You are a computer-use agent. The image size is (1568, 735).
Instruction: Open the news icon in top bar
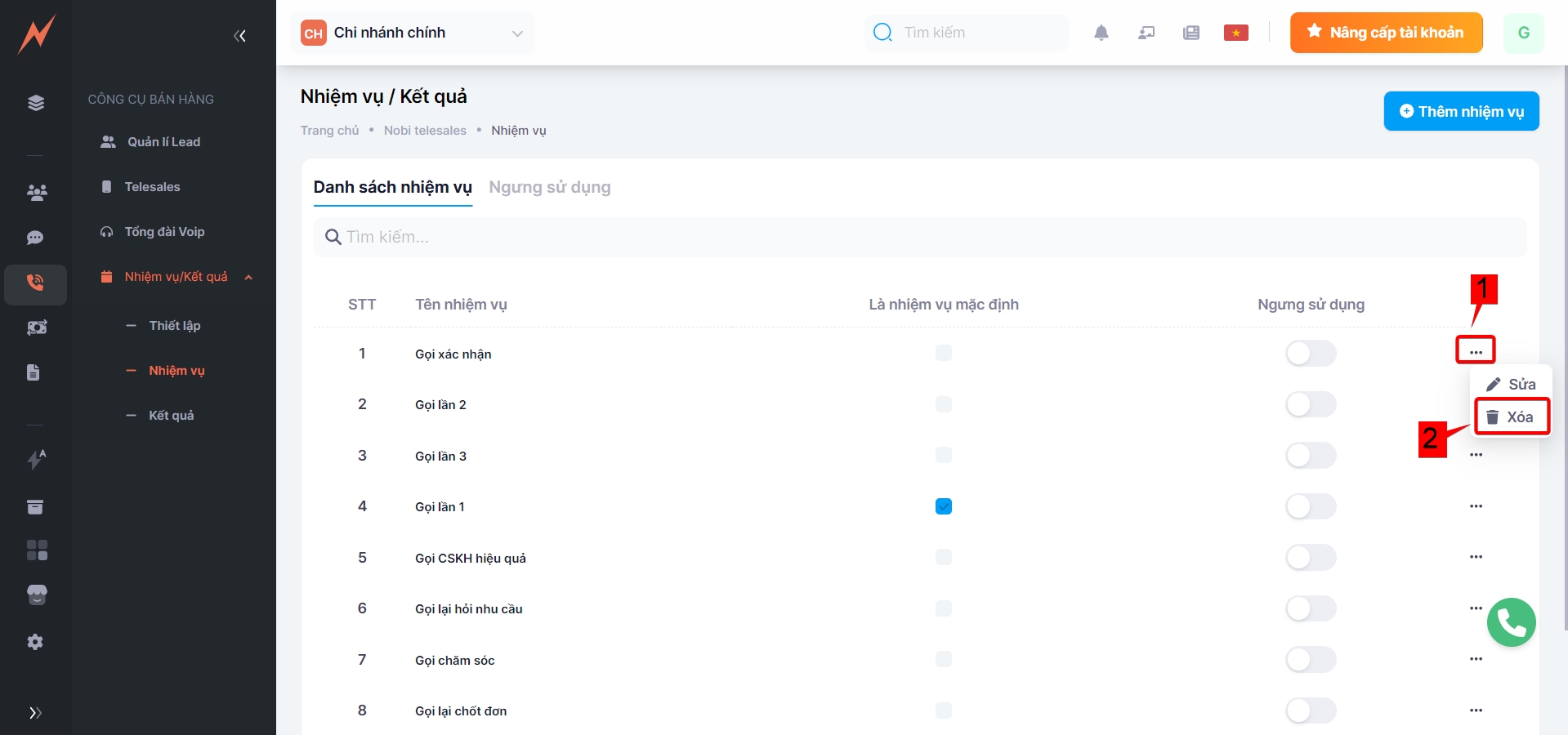1191,33
